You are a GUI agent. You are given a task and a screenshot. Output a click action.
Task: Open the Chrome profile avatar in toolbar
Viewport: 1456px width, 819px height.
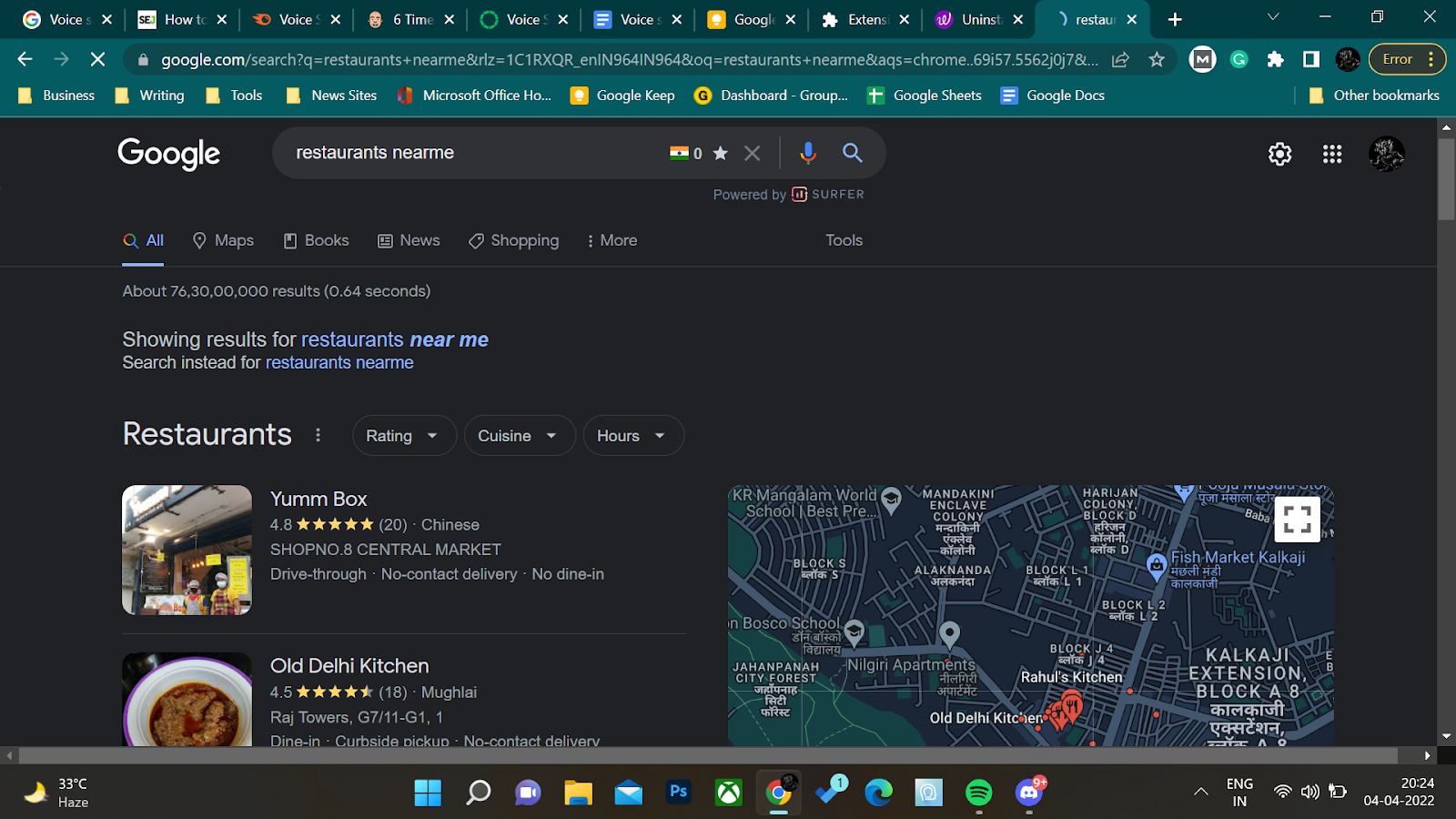(x=1348, y=59)
